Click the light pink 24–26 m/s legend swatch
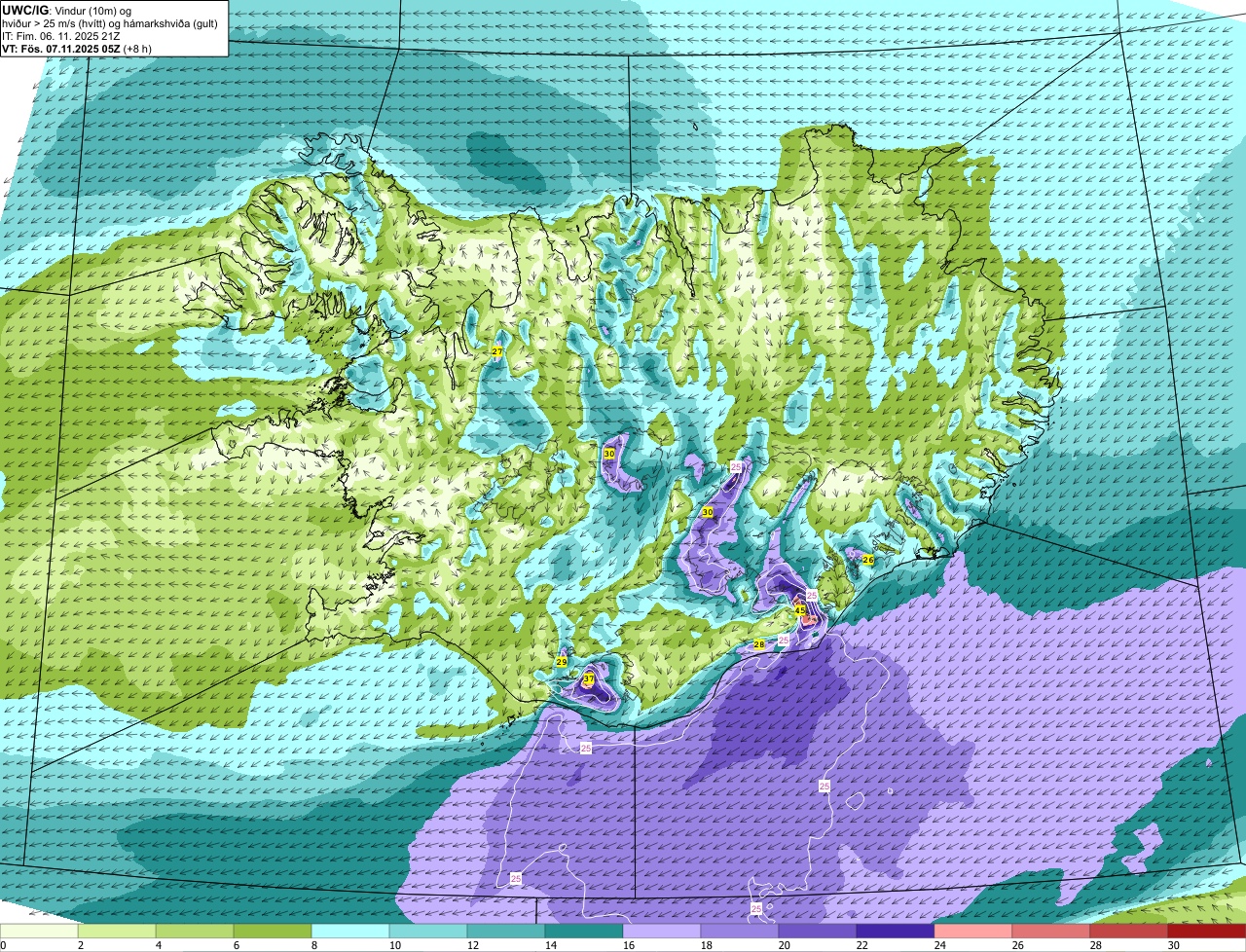The image size is (1246, 952). pos(973,932)
